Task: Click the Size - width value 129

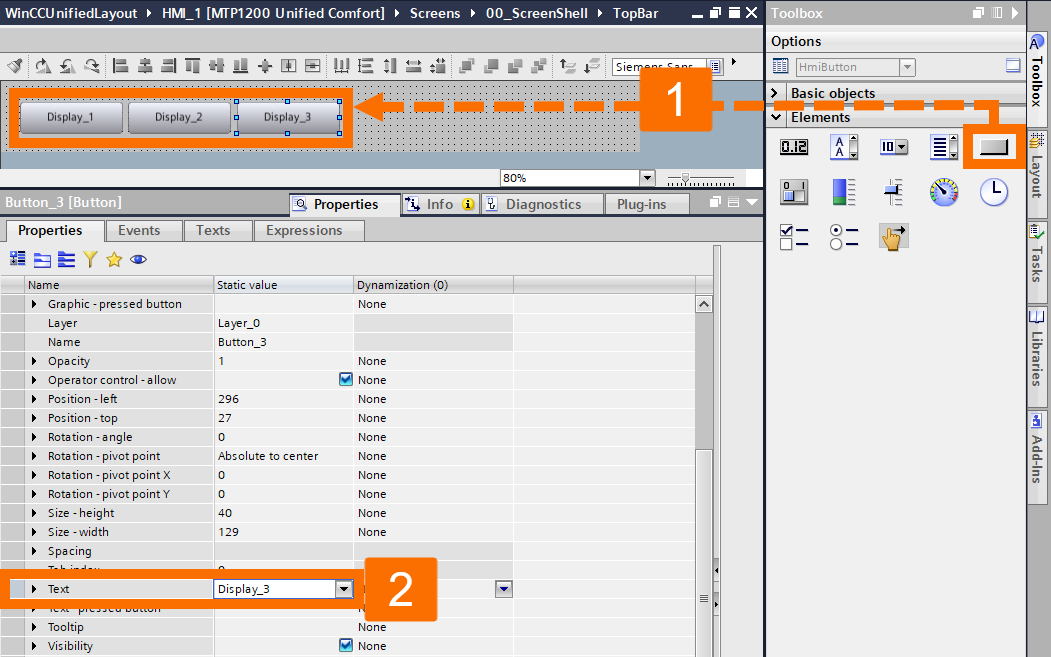Action: point(283,532)
